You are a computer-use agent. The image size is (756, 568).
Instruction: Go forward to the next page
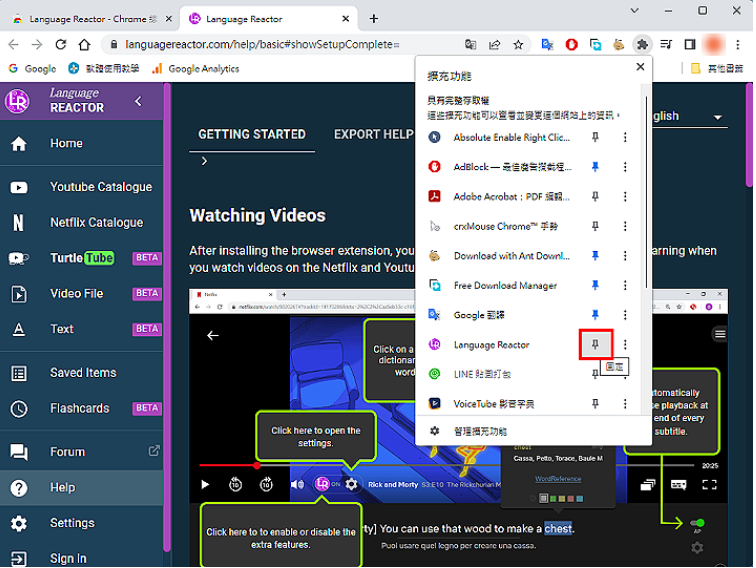(x=37, y=44)
